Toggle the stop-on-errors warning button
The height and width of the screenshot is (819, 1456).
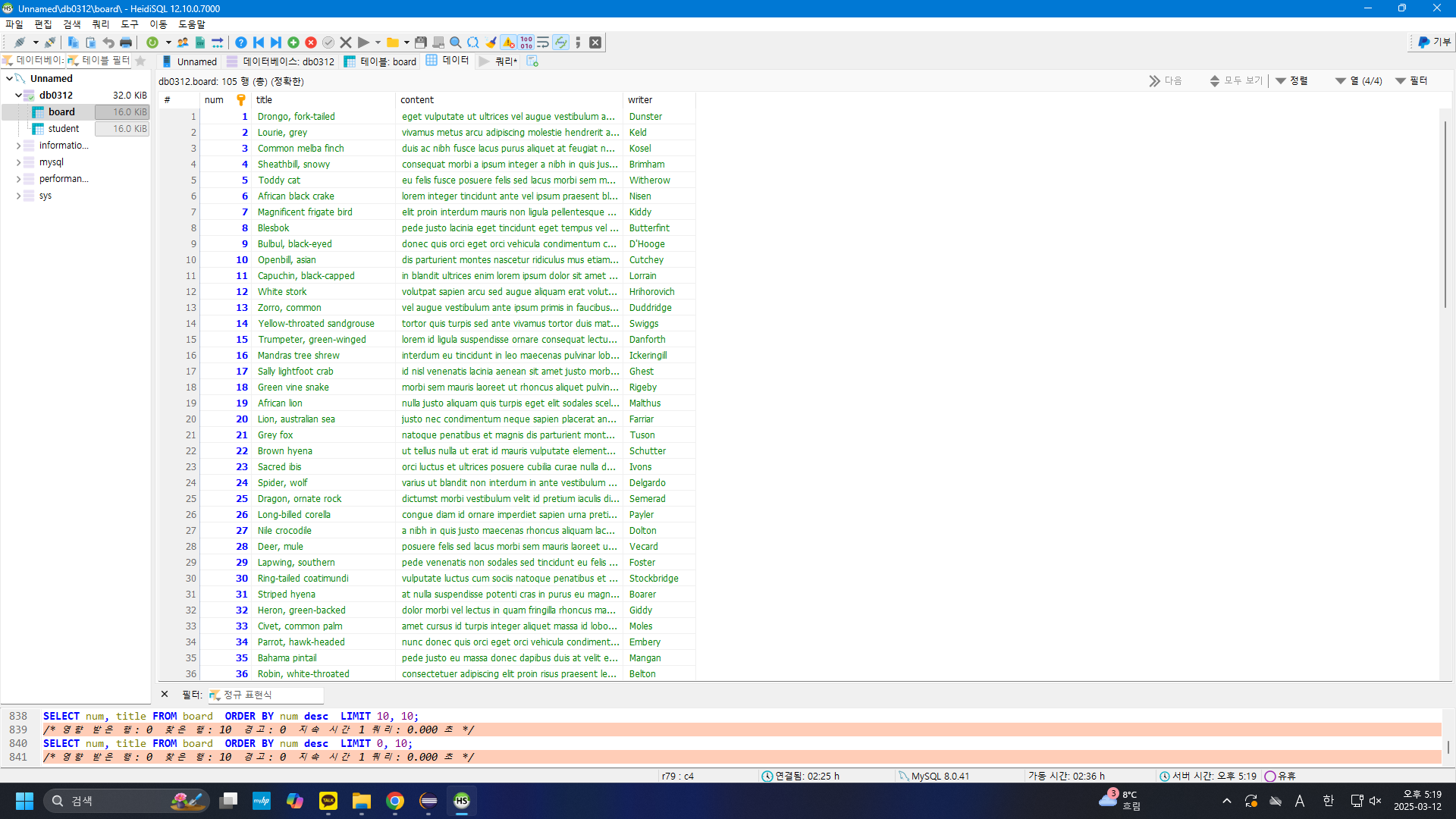[x=508, y=42]
